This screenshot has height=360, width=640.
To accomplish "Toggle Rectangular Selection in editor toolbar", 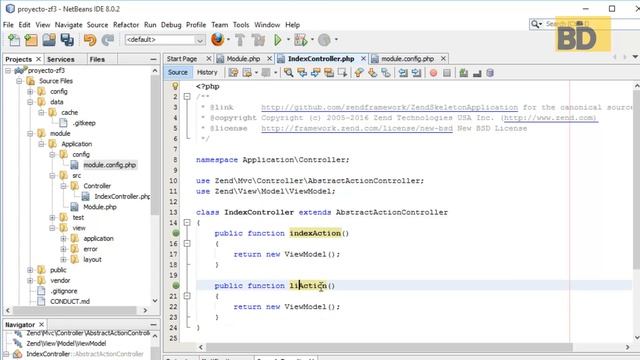I will pos(342,73).
